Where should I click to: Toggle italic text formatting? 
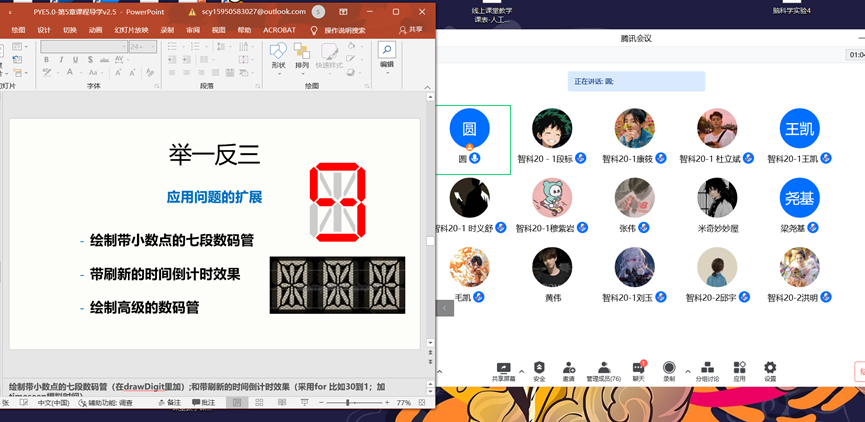point(61,60)
